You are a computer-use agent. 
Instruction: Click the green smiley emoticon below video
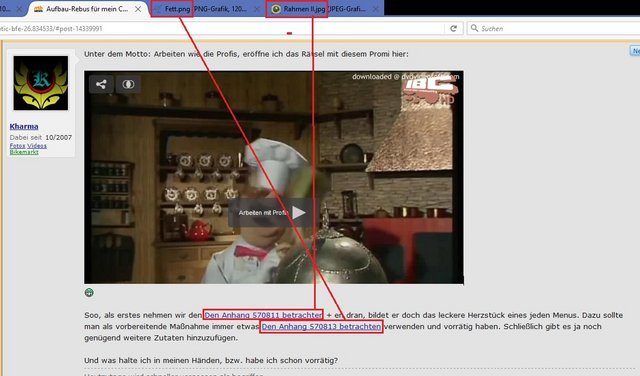pyautogui.click(x=89, y=293)
